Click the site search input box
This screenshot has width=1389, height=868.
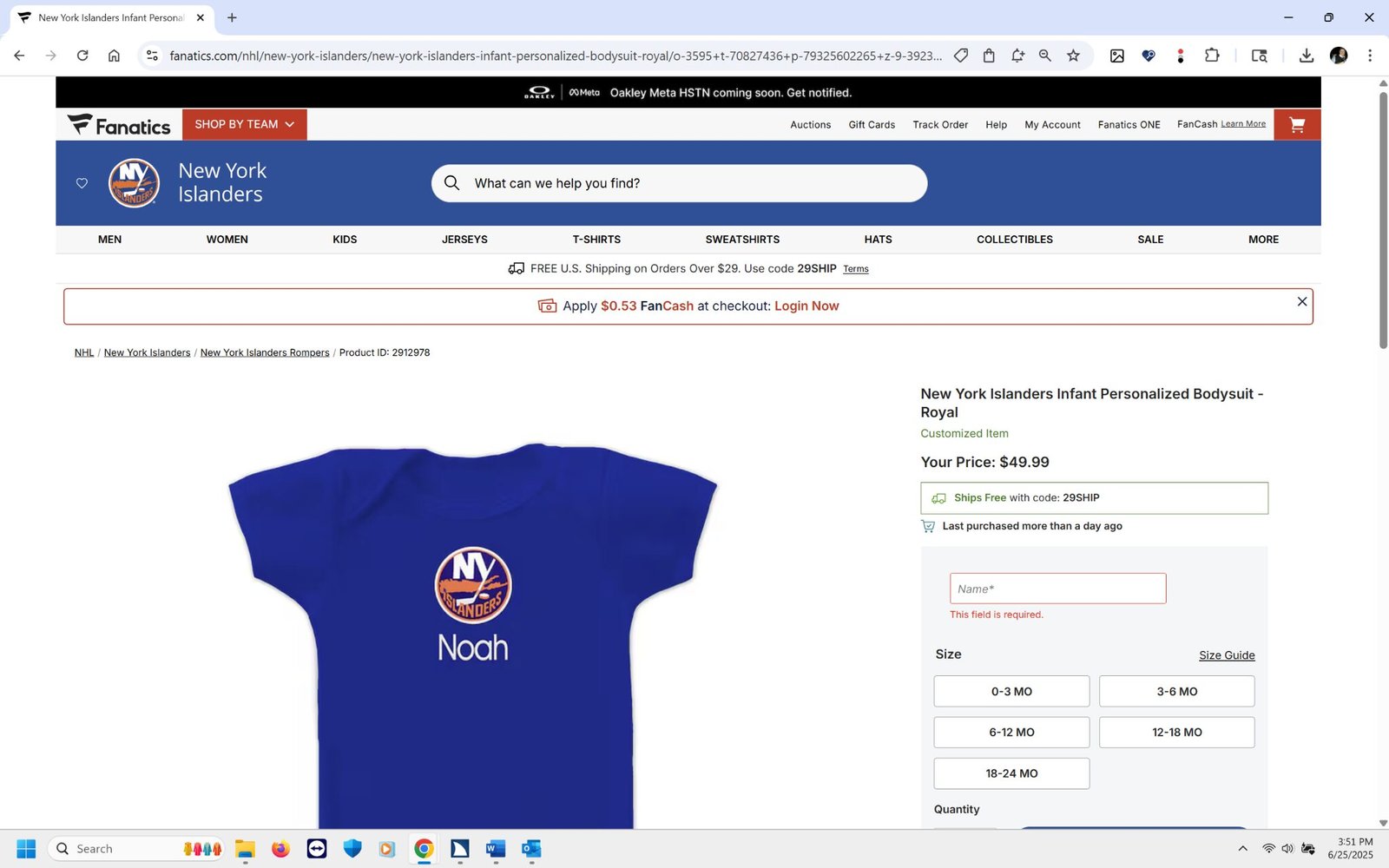click(x=679, y=183)
